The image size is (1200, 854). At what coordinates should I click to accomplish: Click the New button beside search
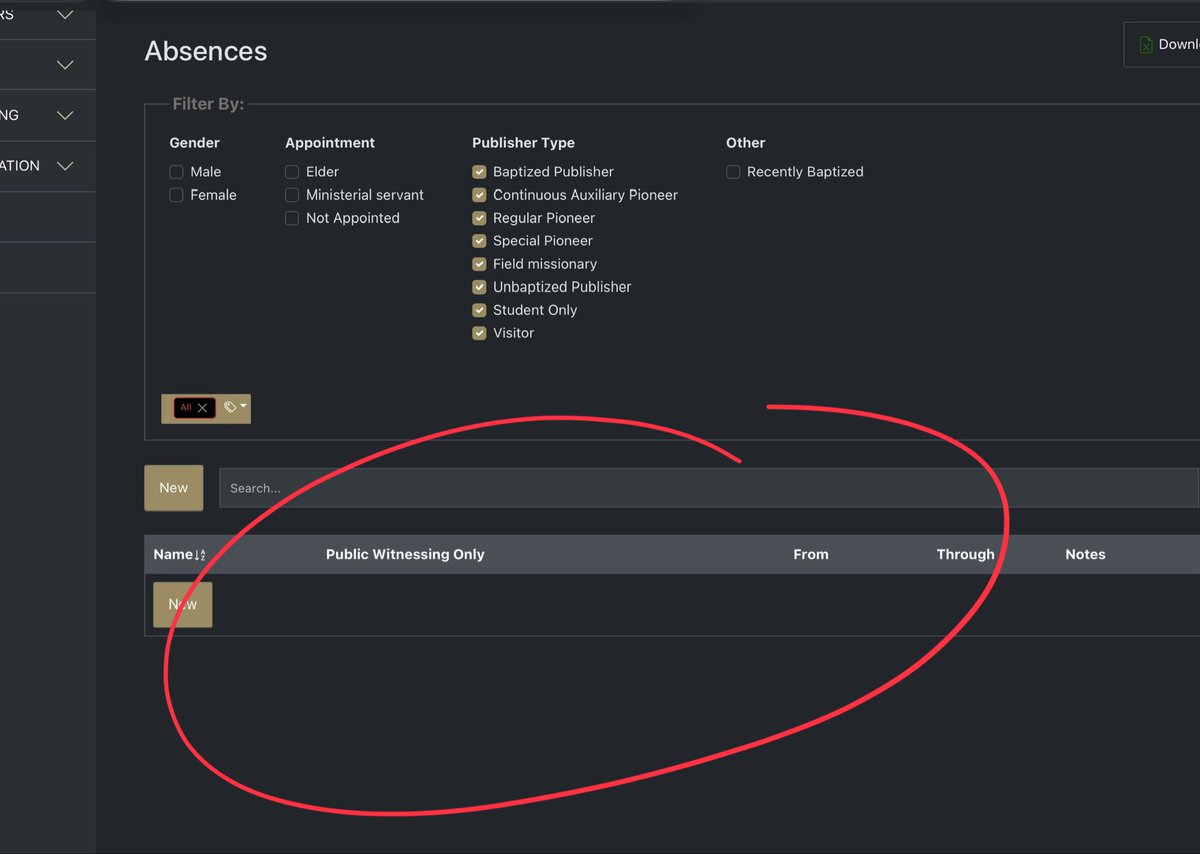pyautogui.click(x=174, y=488)
